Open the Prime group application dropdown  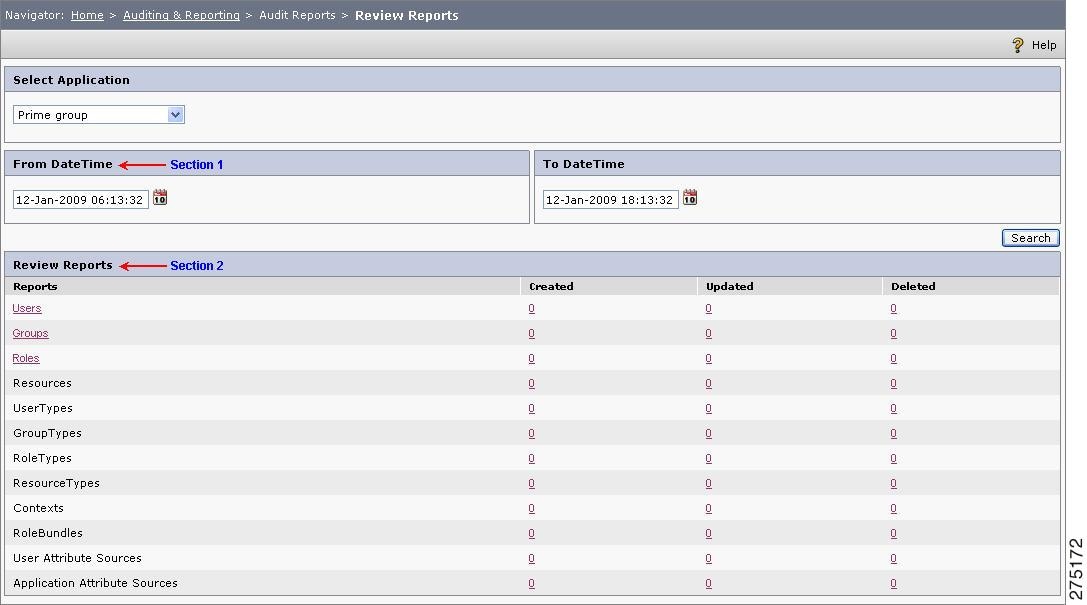99,115
